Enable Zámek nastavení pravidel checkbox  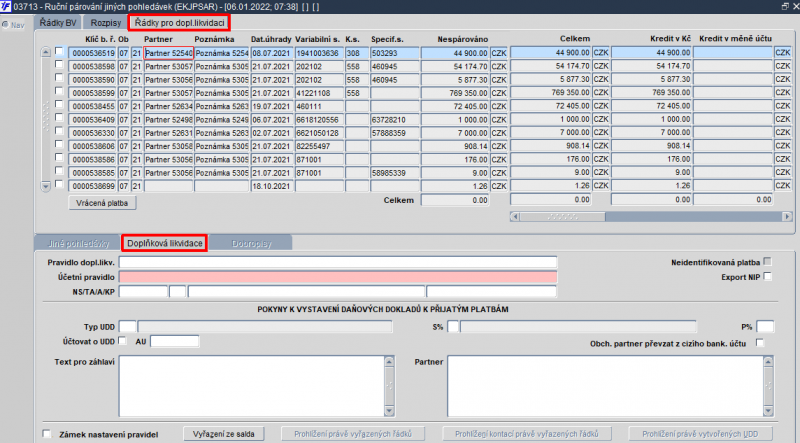click(x=47, y=434)
